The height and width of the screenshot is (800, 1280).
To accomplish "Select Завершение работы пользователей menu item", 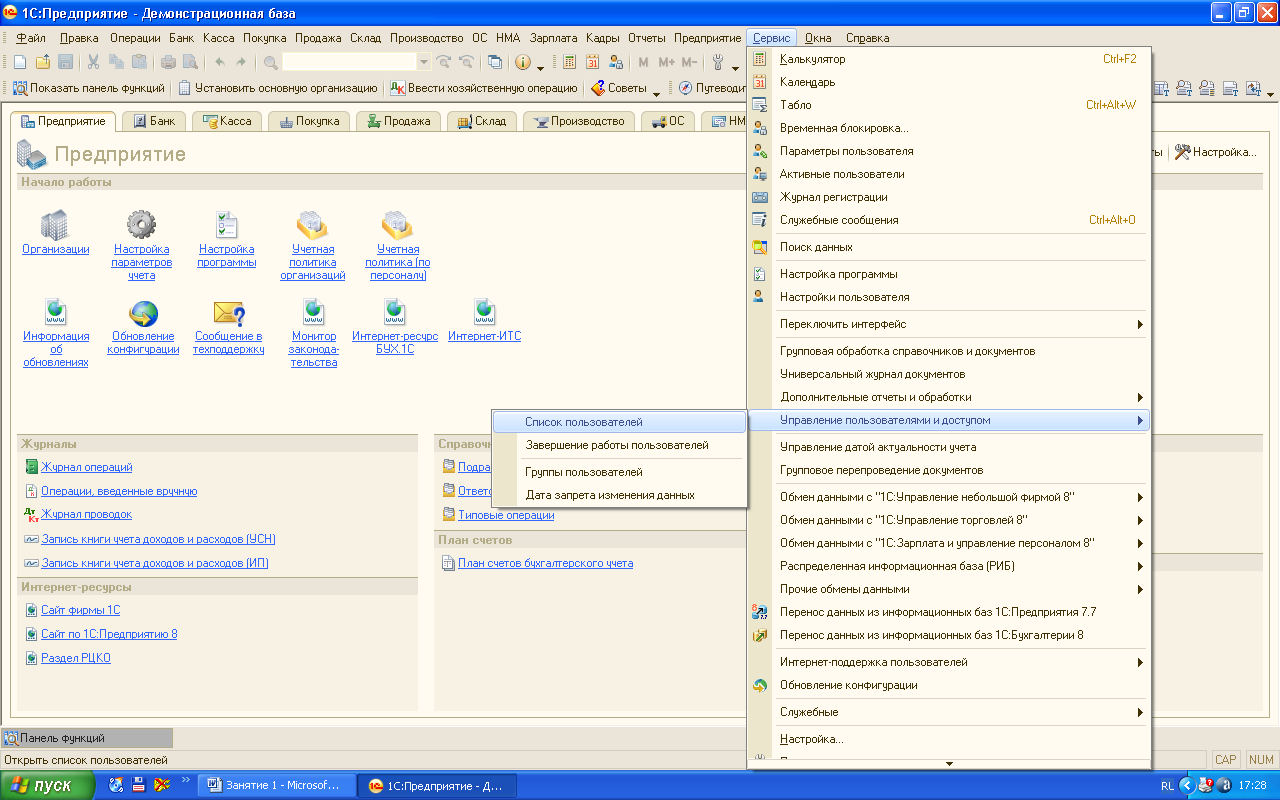I will pyautogui.click(x=620, y=445).
